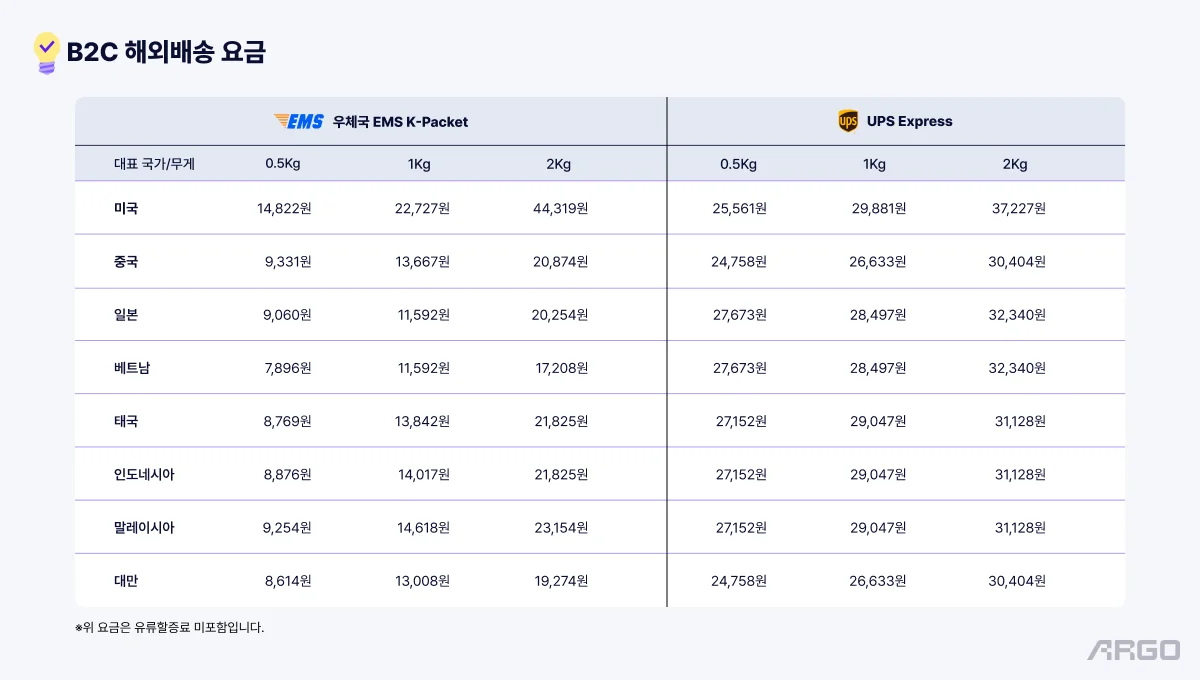Click the 44,319원 price cell

click(x=559, y=209)
